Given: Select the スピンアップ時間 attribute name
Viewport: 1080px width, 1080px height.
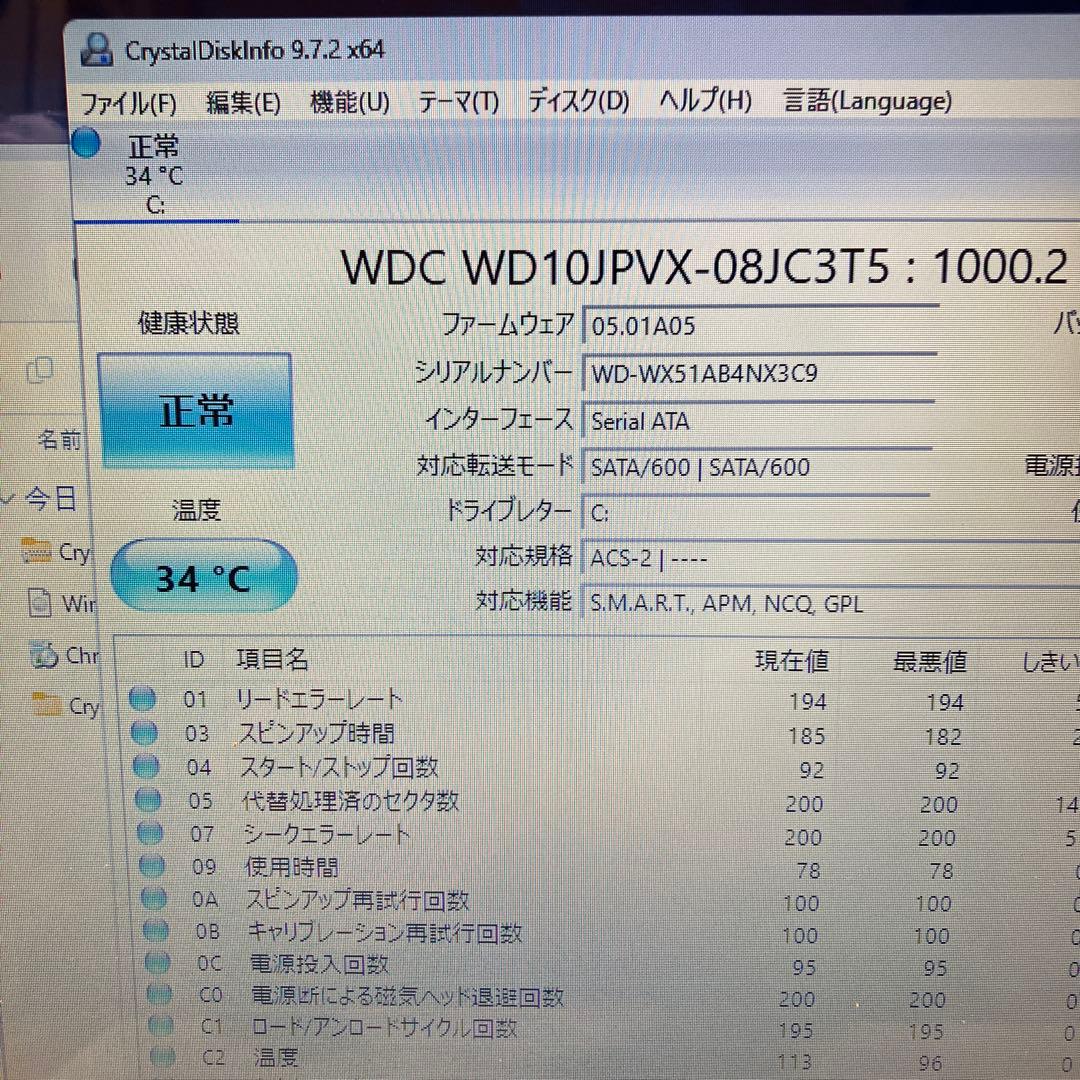Looking at the screenshot, I should click(x=316, y=734).
